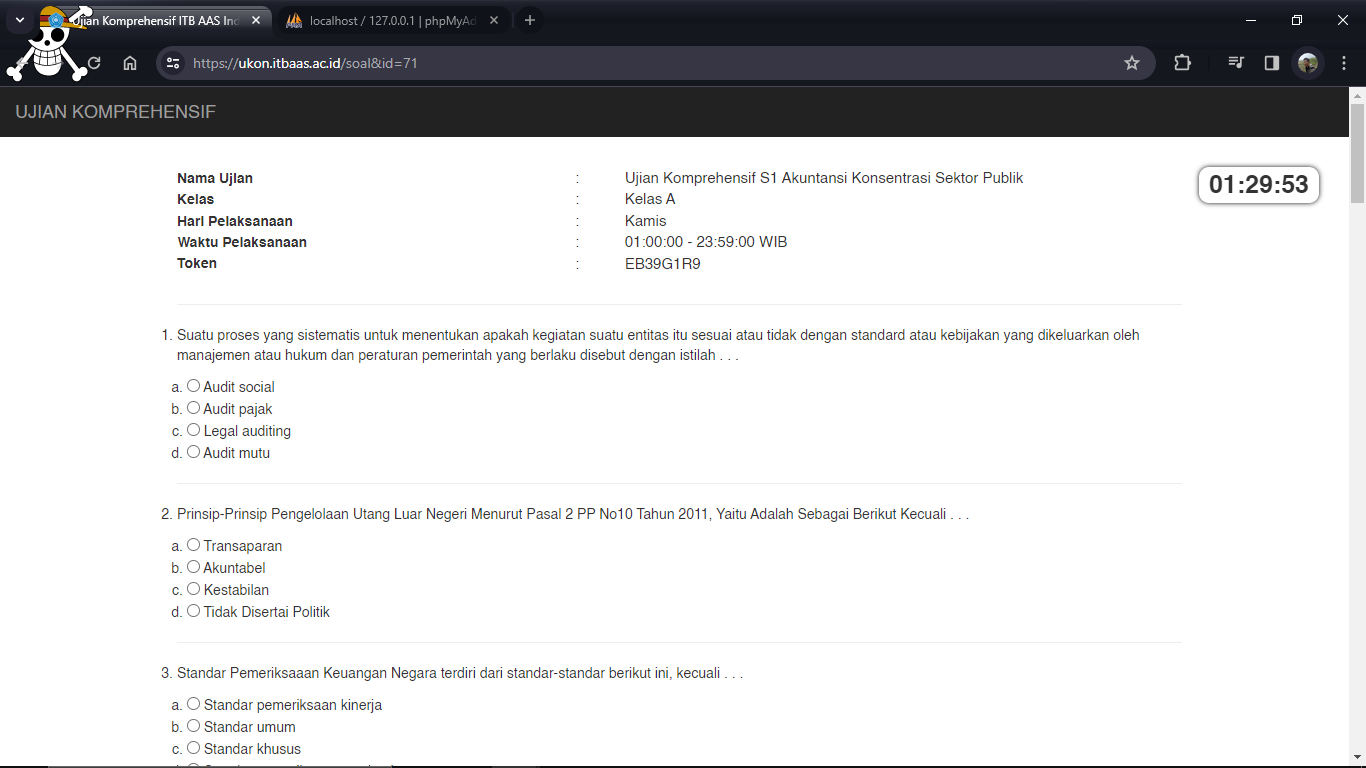Switch to the localhost phpMyAdmin tab
This screenshot has height=768, width=1366.
point(393,20)
